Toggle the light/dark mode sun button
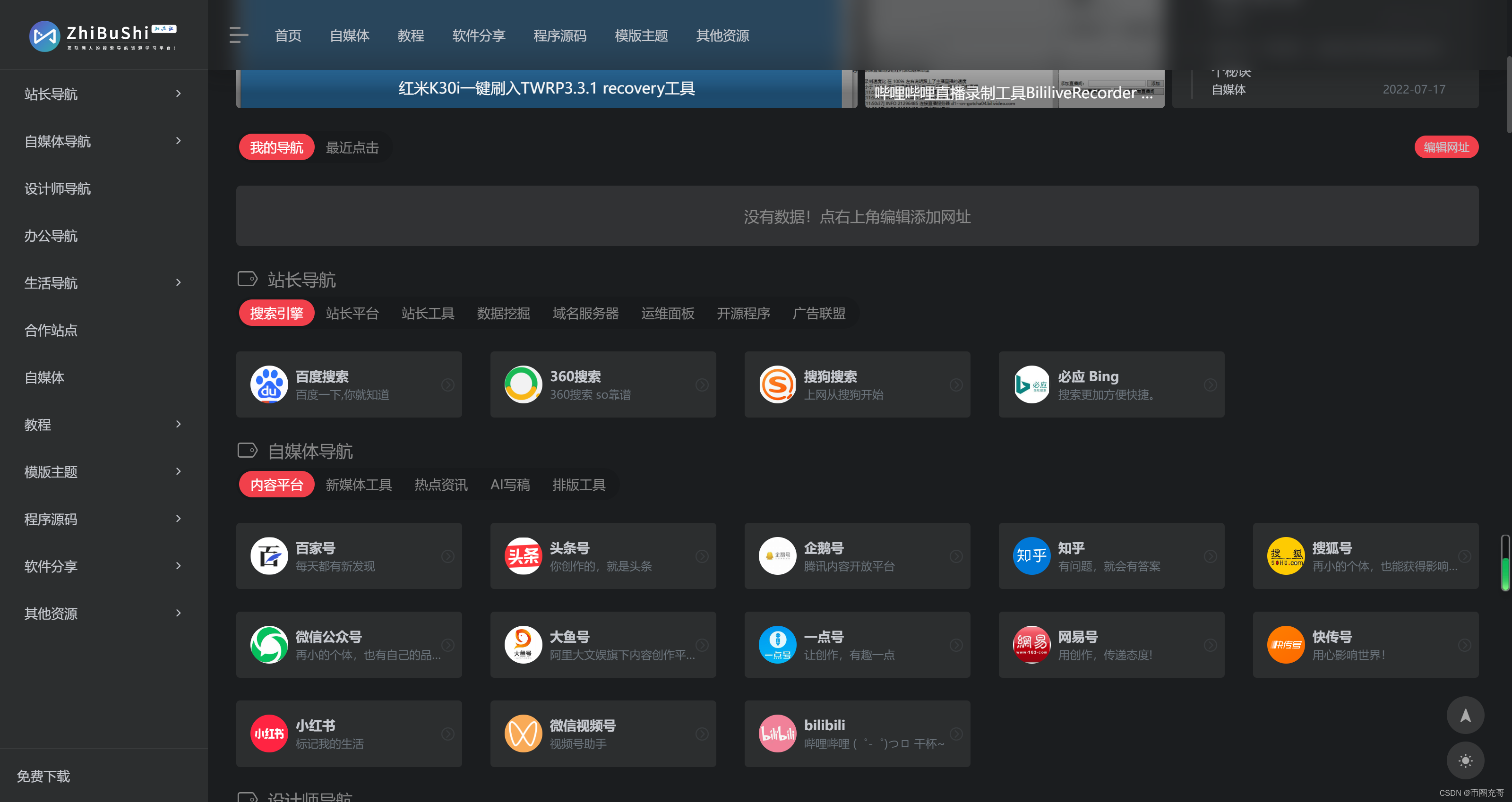 coord(1465,761)
